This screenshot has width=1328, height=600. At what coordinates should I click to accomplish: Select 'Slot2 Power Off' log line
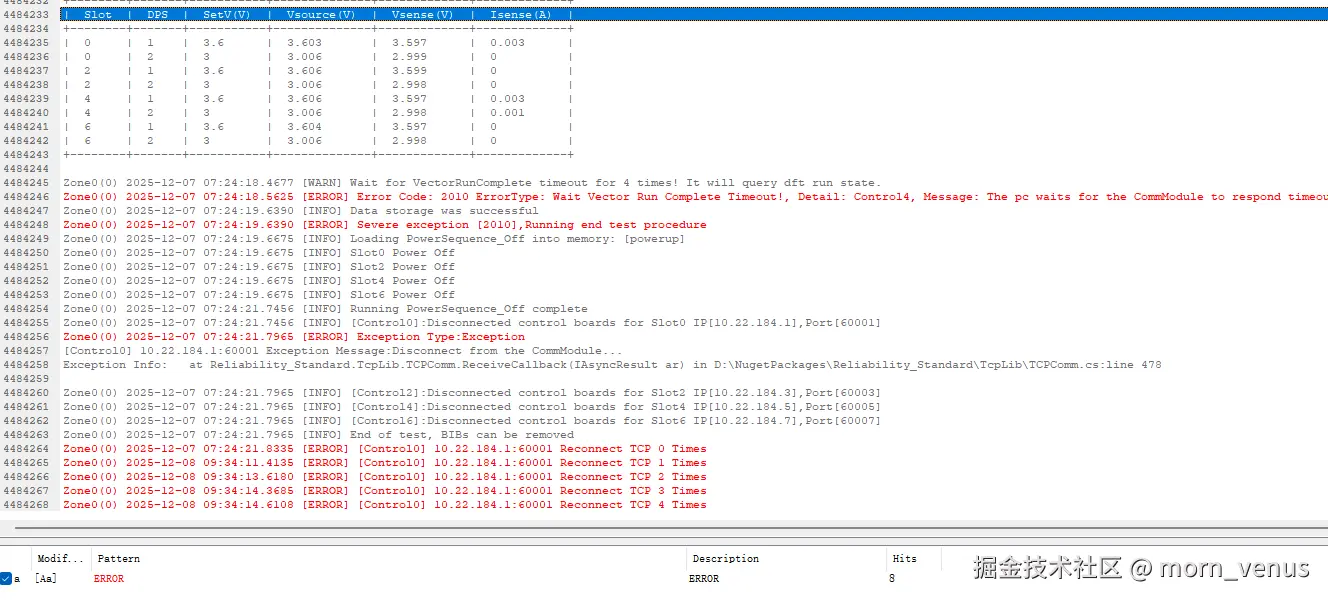(x=259, y=267)
